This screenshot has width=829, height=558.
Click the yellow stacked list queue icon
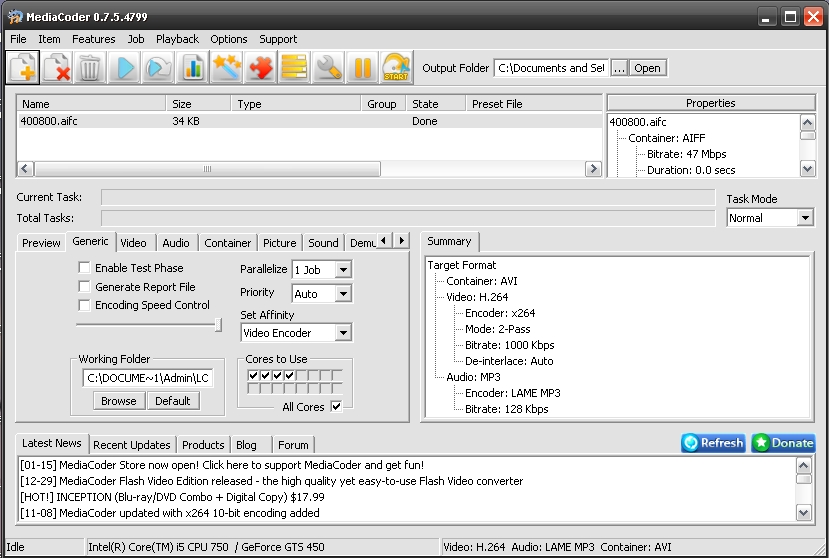pyautogui.click(x=294, y=68)
